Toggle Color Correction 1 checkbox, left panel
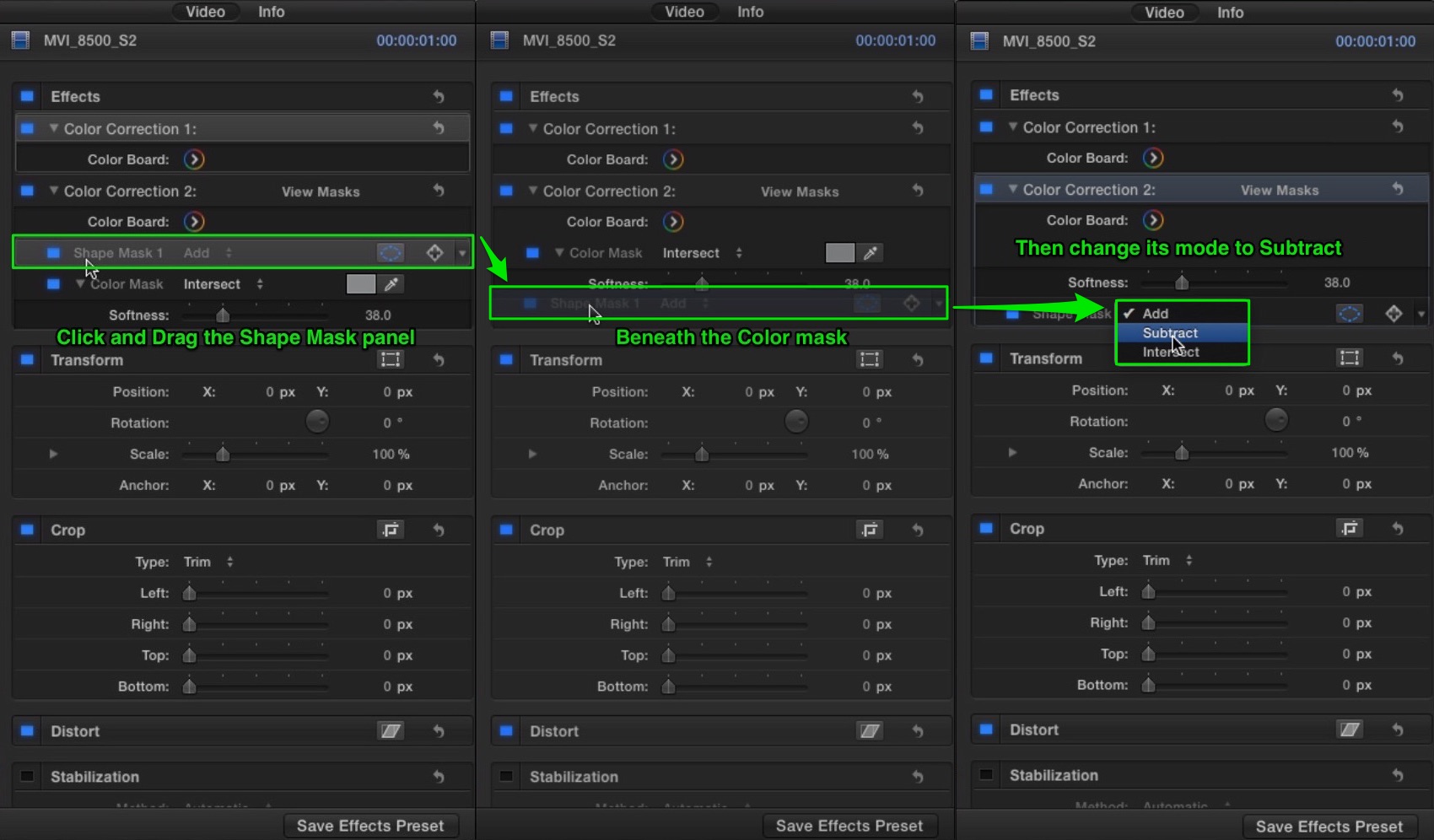The image size is (1434, 840). tap(27, 128)
